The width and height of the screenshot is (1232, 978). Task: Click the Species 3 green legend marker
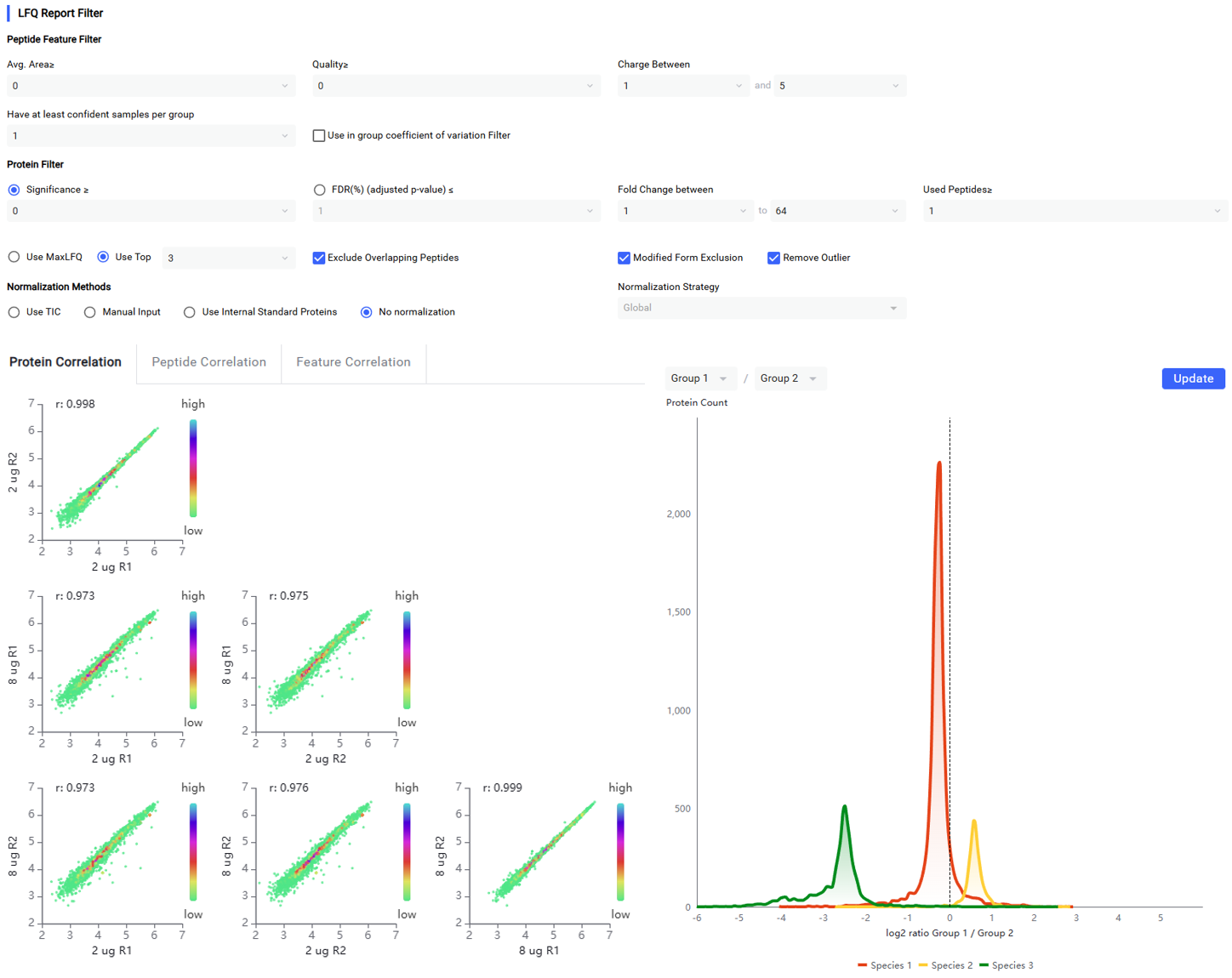pyautogui.click(x=984, y=965)
